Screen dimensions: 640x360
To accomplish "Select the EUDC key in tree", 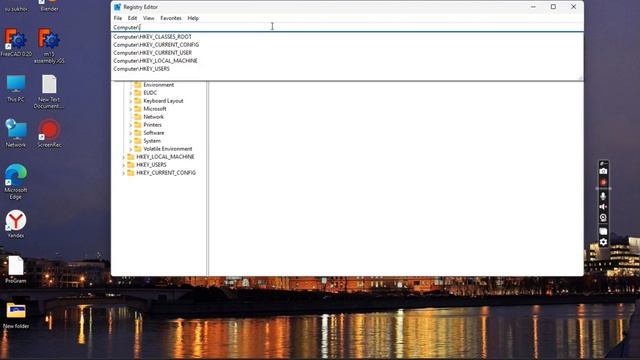I will [150, 93].
